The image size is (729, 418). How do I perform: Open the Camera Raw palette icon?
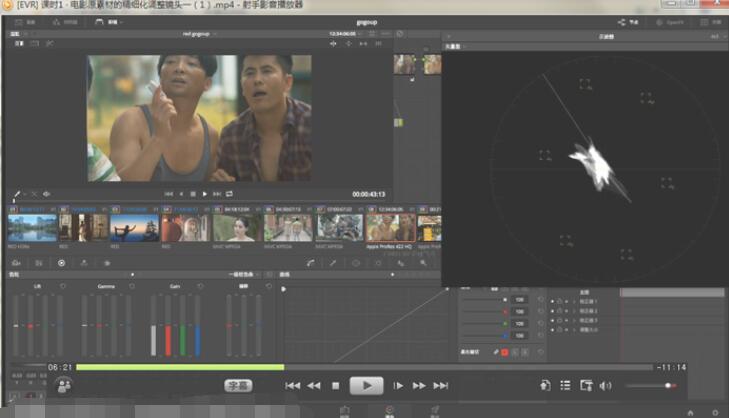[x=16, y=263]
